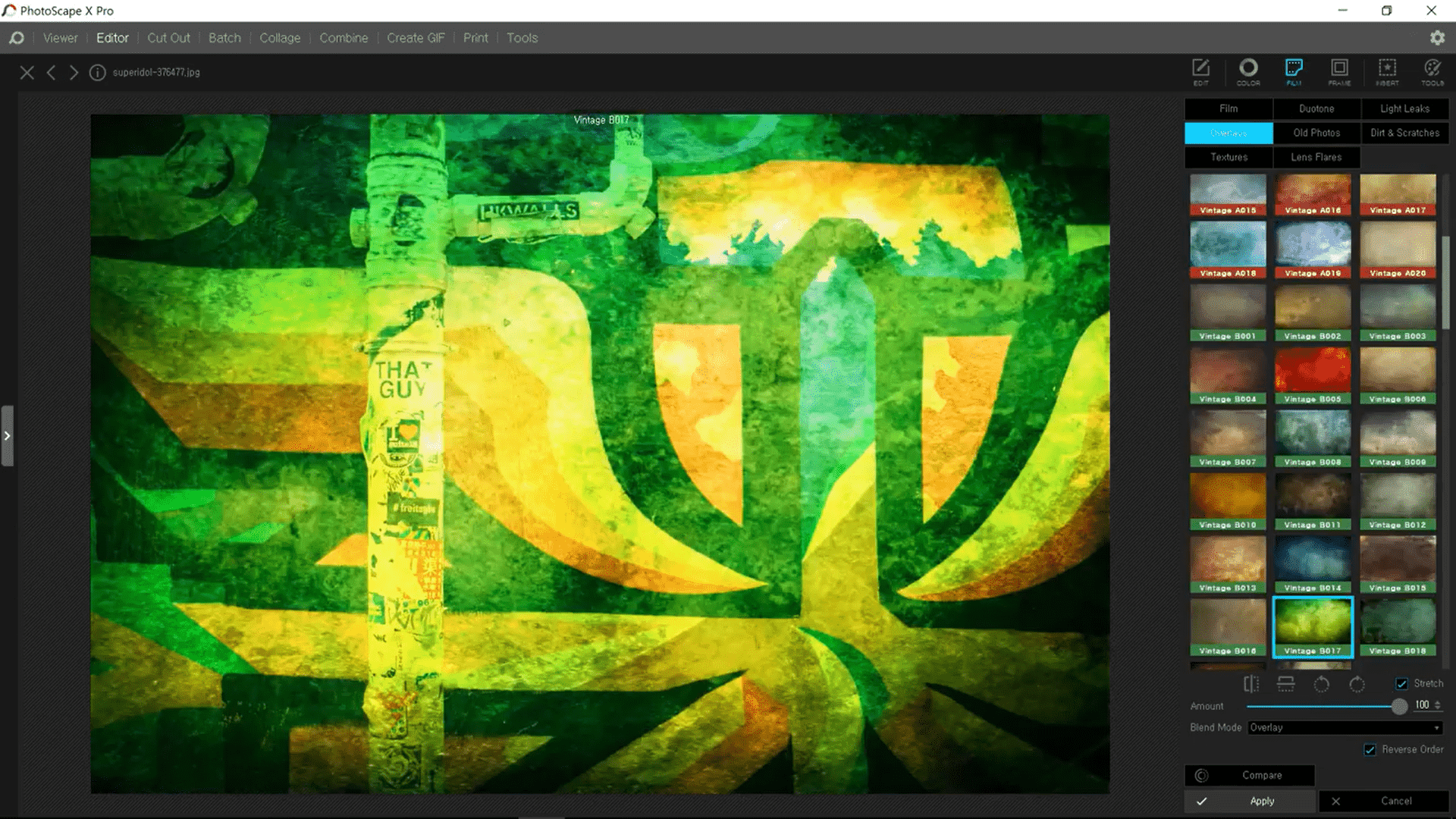The image size is (1456, 819).
Task: Select the Overlays category tab
Action: pyautogui.click(x=1228, y=133)
